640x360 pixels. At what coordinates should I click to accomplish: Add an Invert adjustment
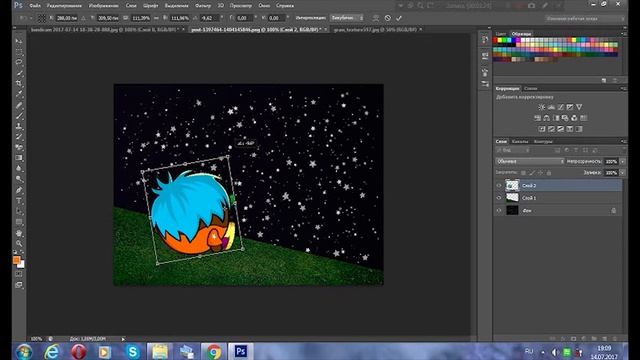[x=542, y=129]
